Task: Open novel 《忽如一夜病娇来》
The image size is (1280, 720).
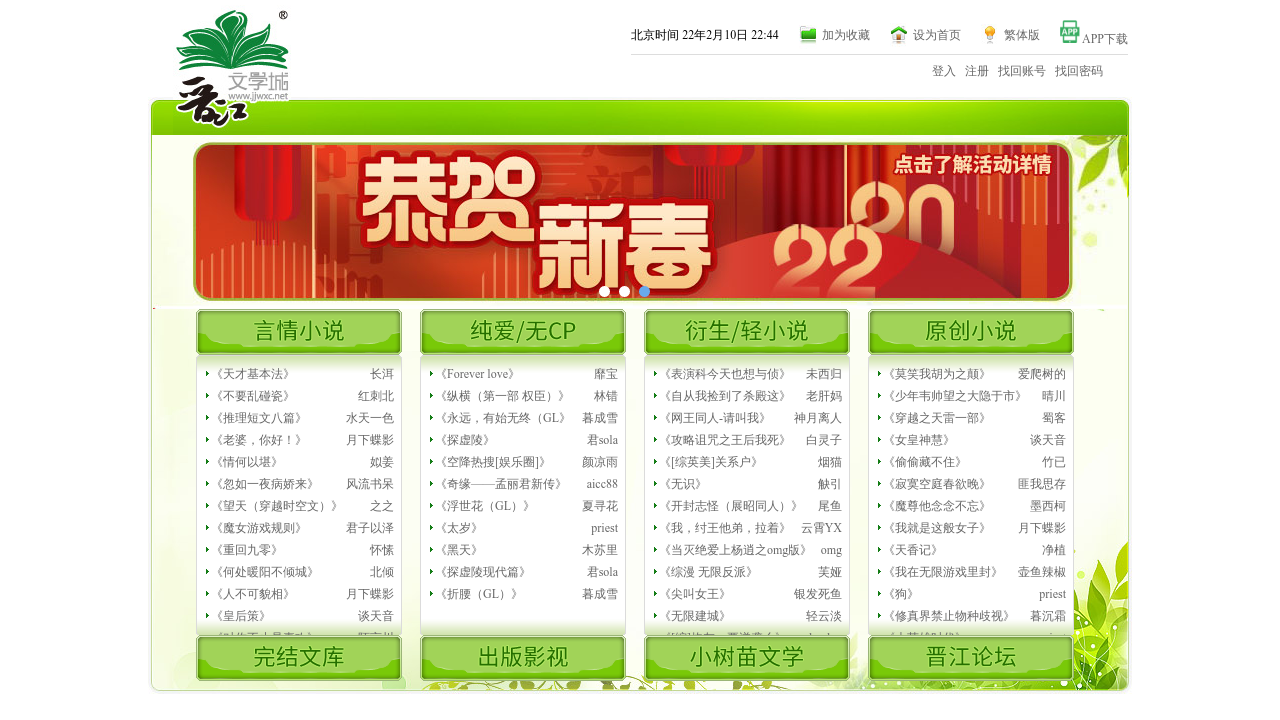Action: 263,484
